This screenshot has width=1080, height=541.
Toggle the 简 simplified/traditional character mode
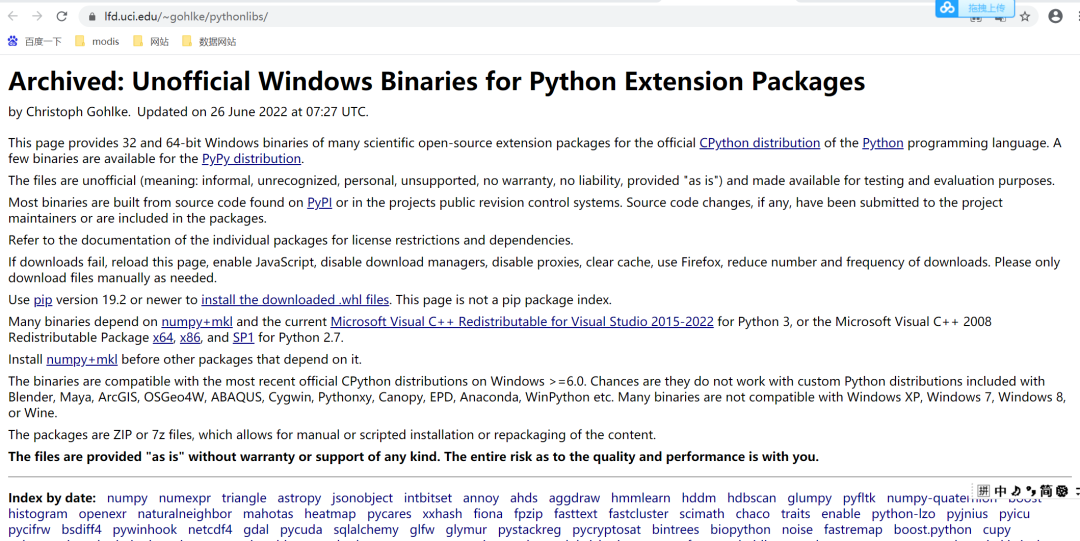pos(1046,491)
